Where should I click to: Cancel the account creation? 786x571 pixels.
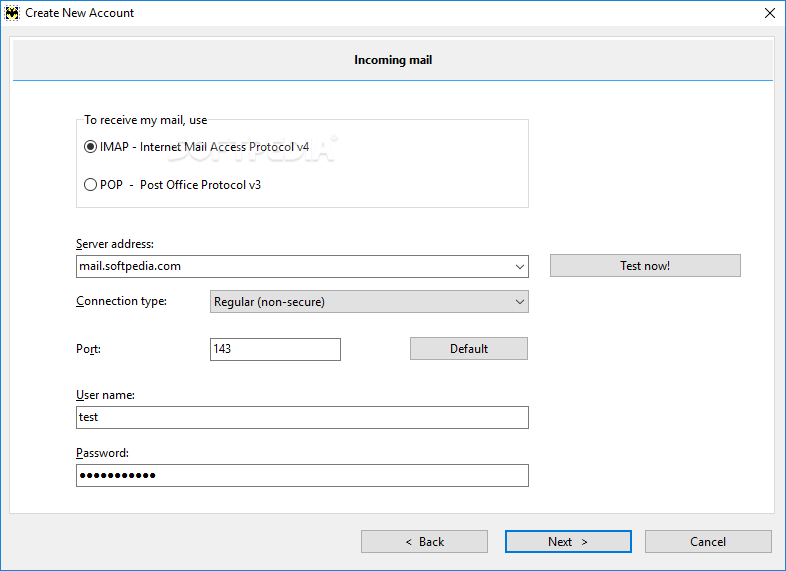coord(708,542)
